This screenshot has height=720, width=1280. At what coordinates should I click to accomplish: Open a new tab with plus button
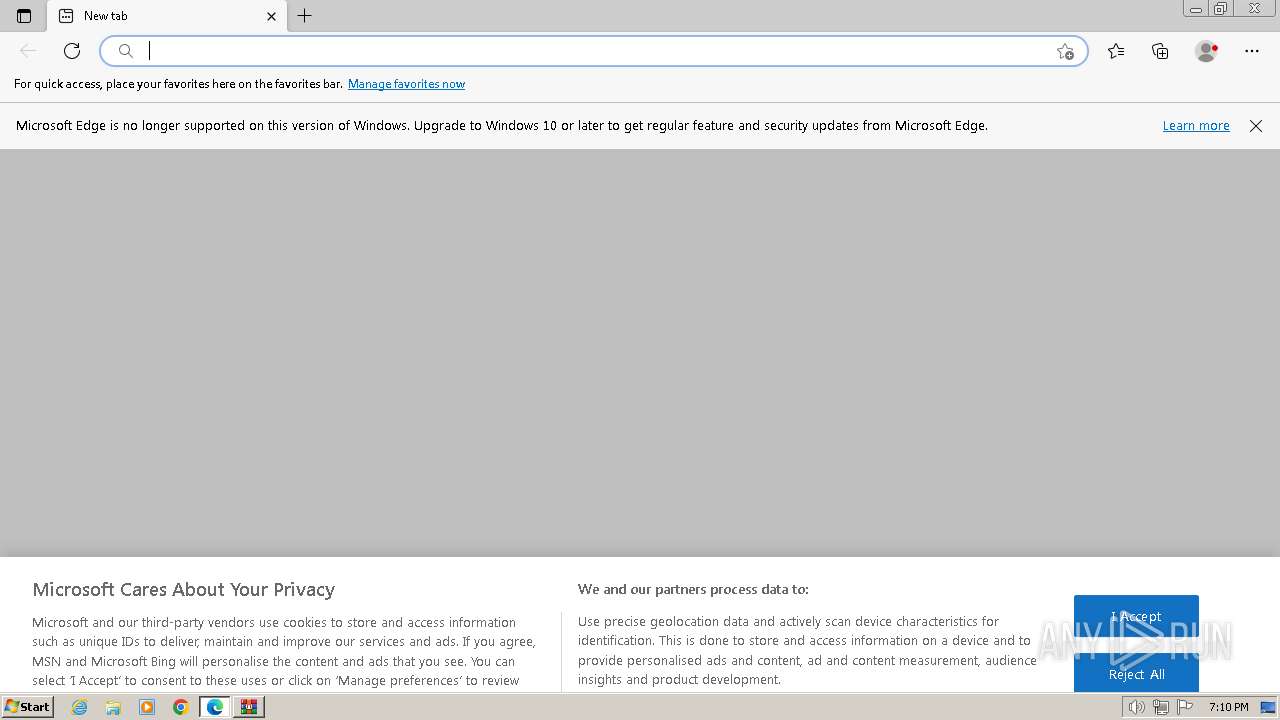pos(305,16)
